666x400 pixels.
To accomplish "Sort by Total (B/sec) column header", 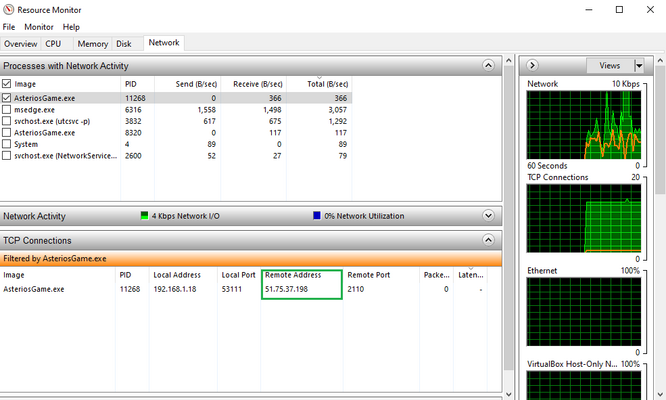I will [x=319, y=84].
